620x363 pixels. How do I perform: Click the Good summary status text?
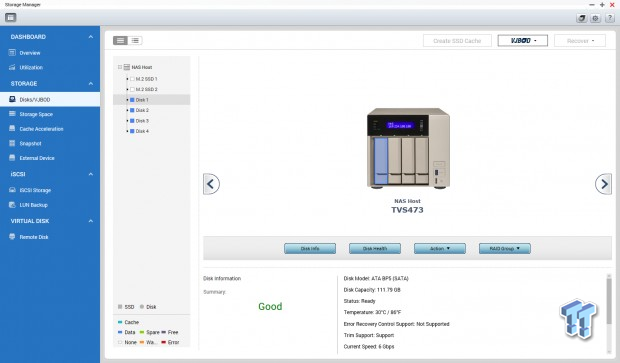[x=270, y=306]
